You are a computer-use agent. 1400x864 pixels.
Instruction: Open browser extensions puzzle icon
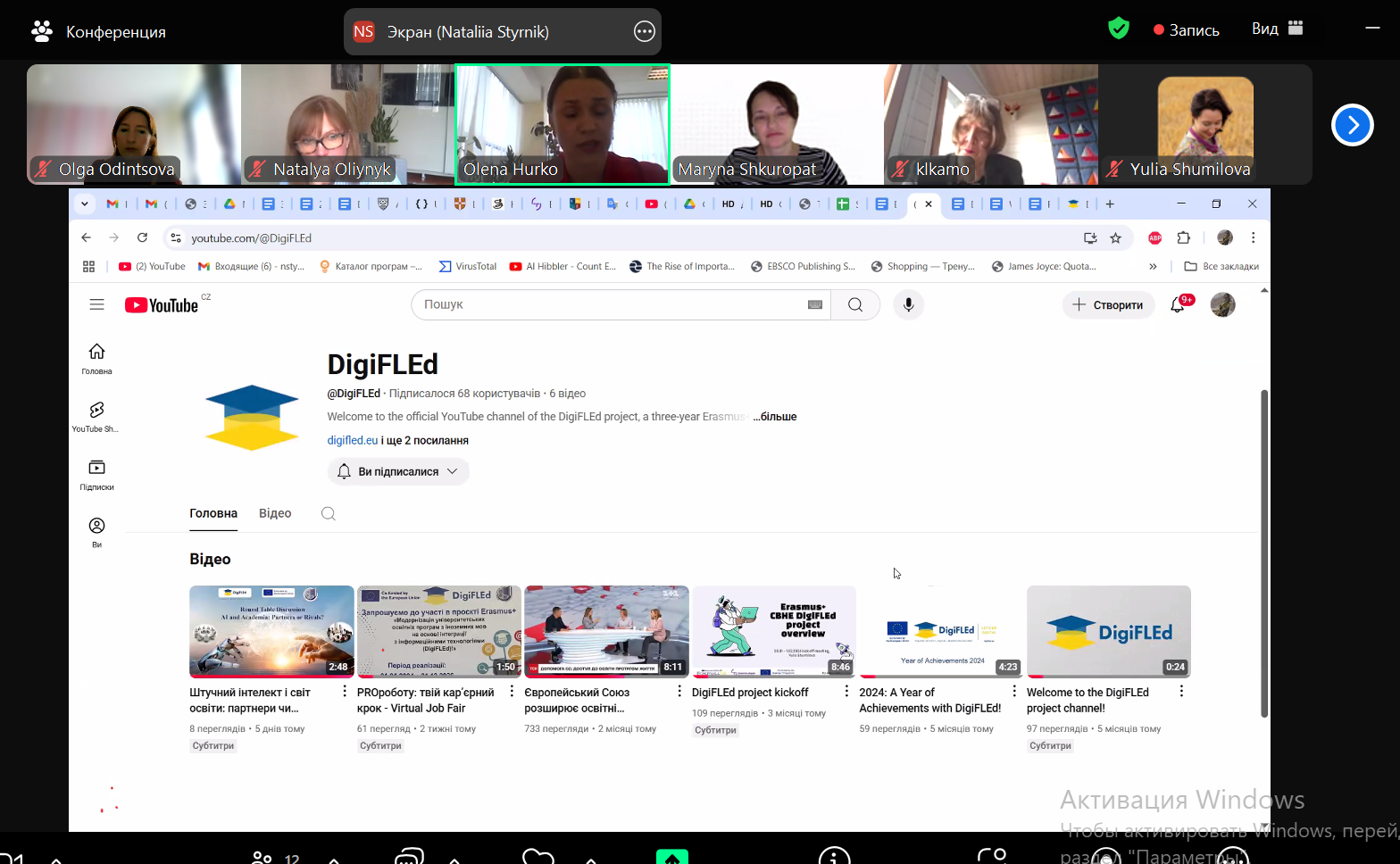pyautogui.click(x=1183, y=237)
